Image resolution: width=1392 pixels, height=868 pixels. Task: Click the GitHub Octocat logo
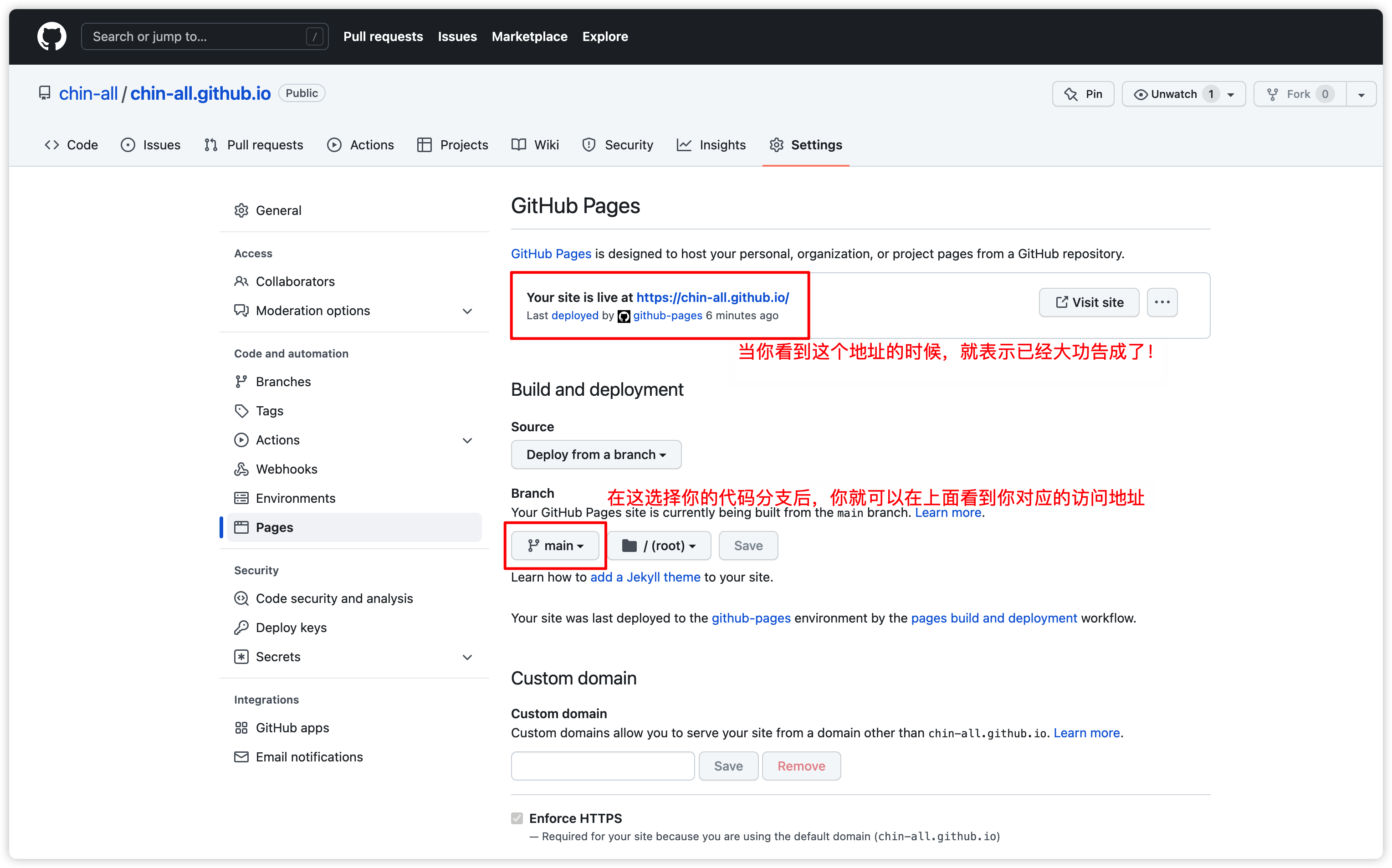click(51, 36)
